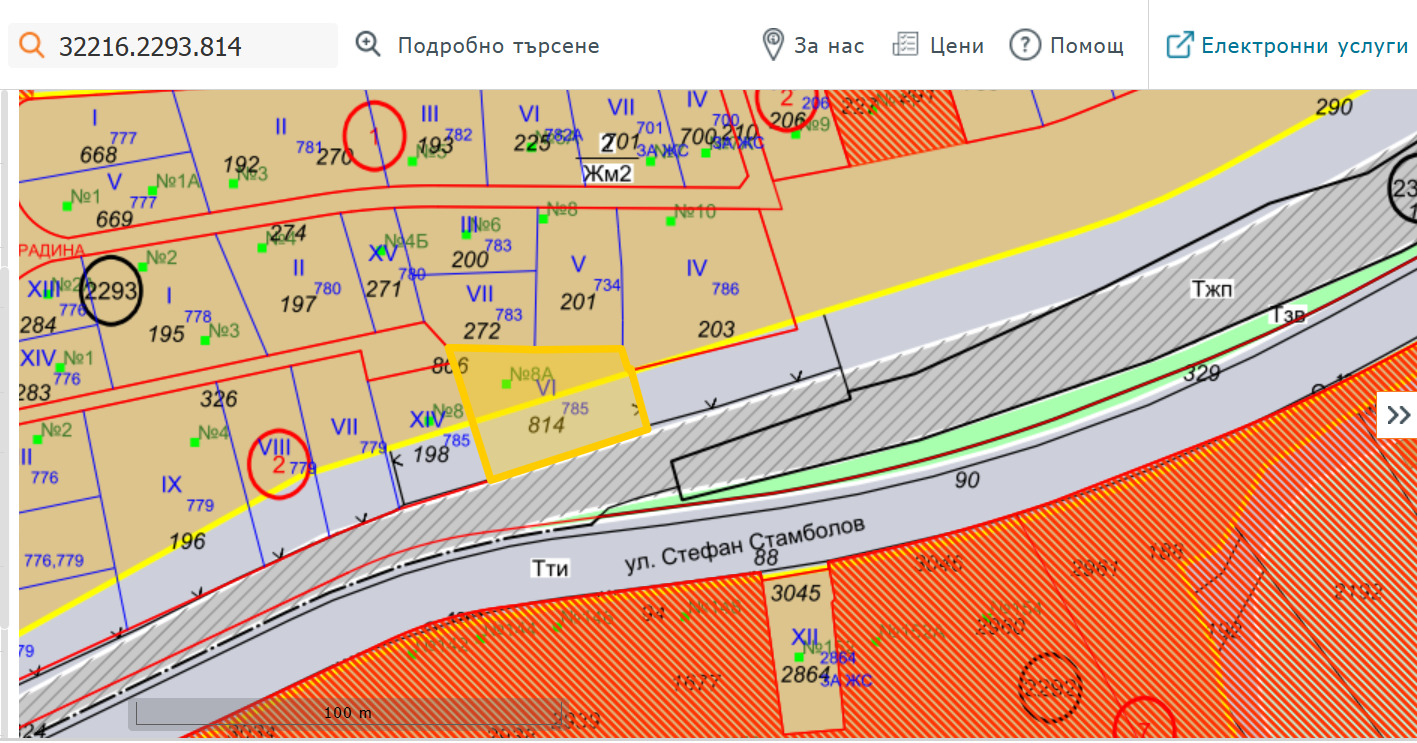Click street label ул. Стефан Стамболов

coord(743,545)
